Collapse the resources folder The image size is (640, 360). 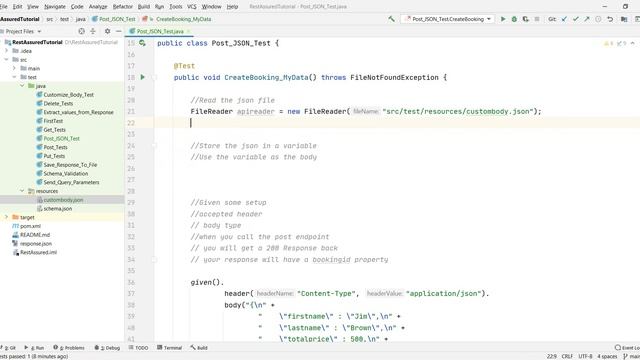pos(22,191)
